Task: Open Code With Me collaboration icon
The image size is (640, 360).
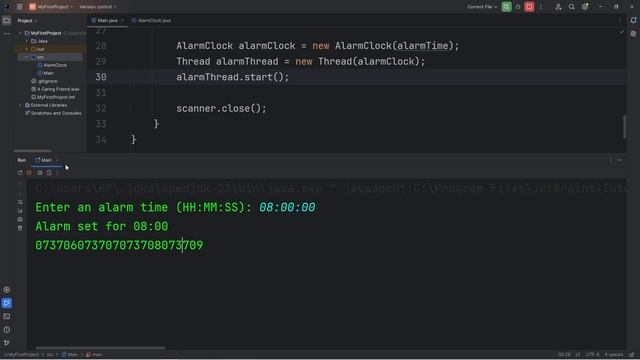Action: point(558,7)
